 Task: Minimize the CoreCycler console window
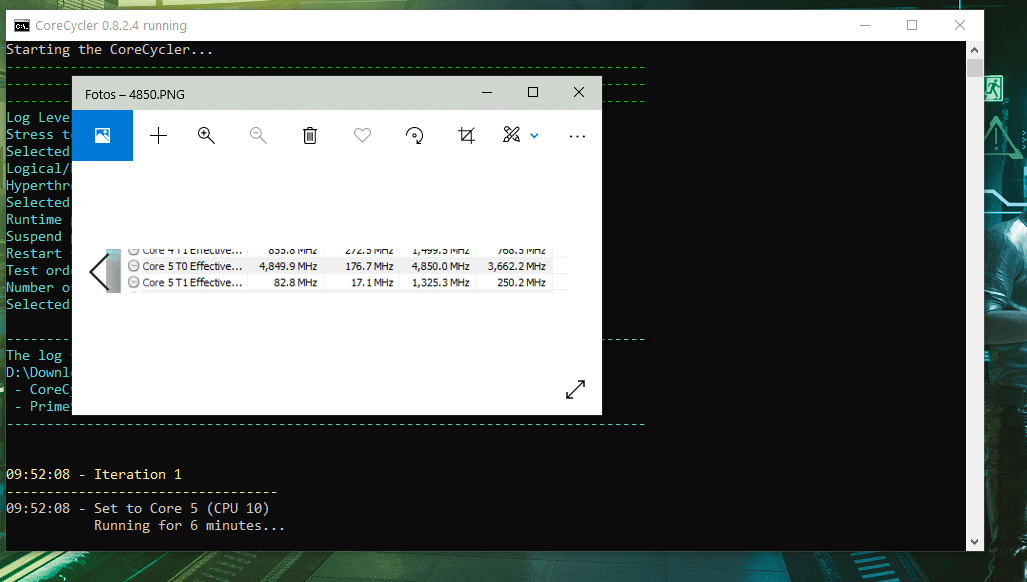[x=865, y=26]
